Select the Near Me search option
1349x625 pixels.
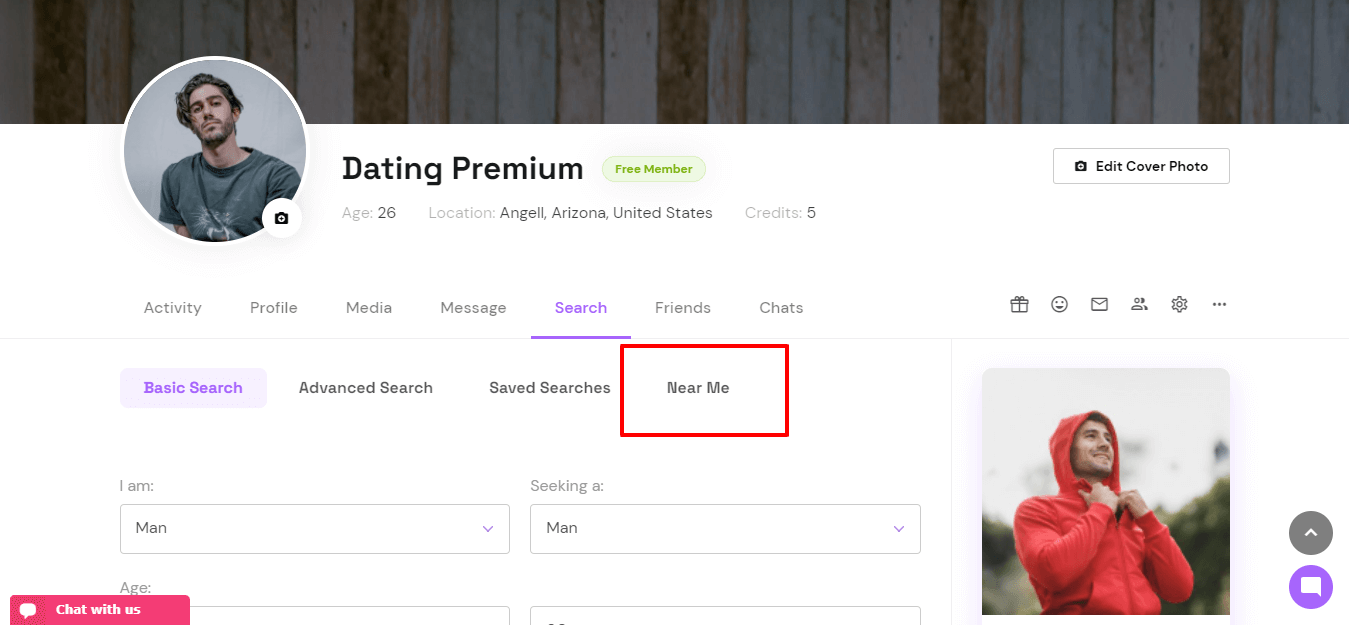point(698,388)
